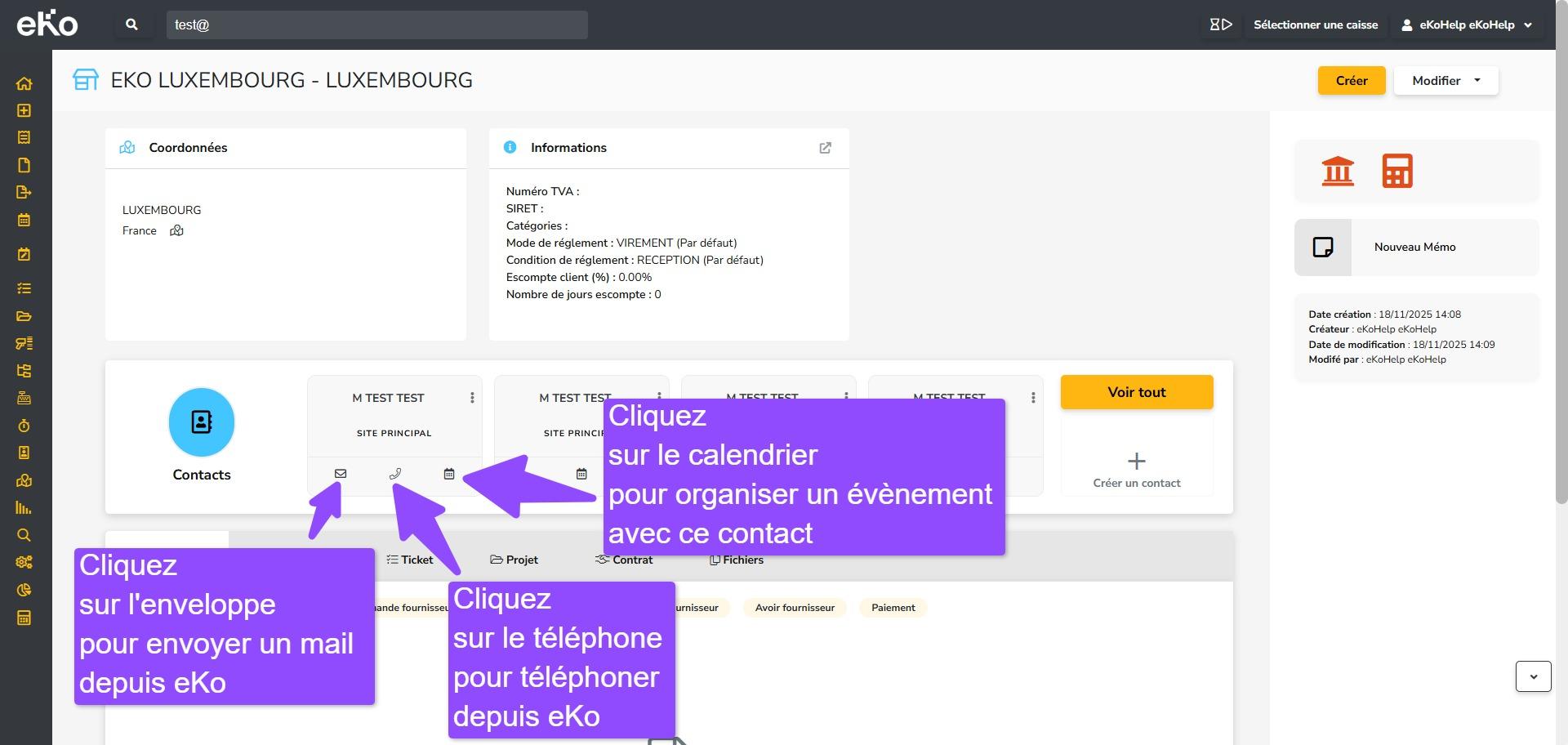1568x745 pixels.
Task: Click the map icon next to France
Action: pyautogui.click(x=176, y=231)
